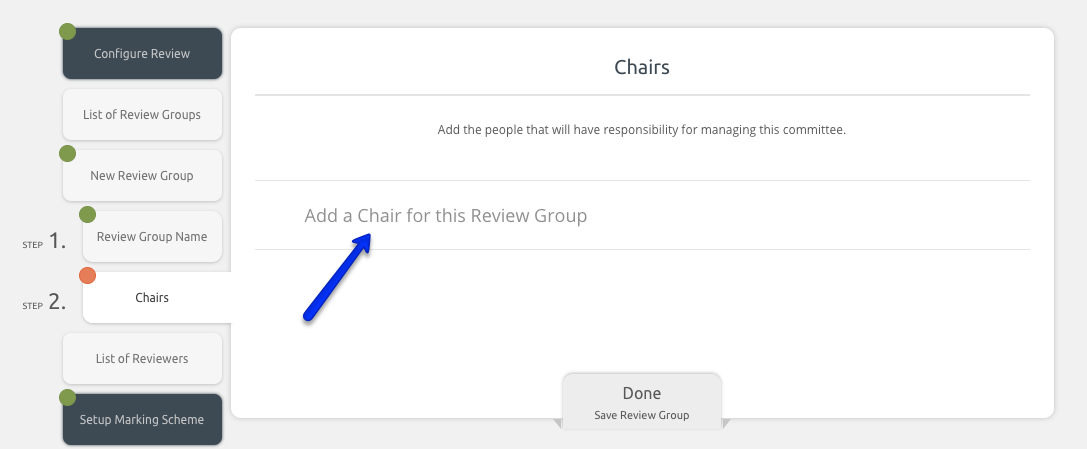Switch to Review Group Name step
This screenshot has height=449, width=1087.
click(152, 236)
